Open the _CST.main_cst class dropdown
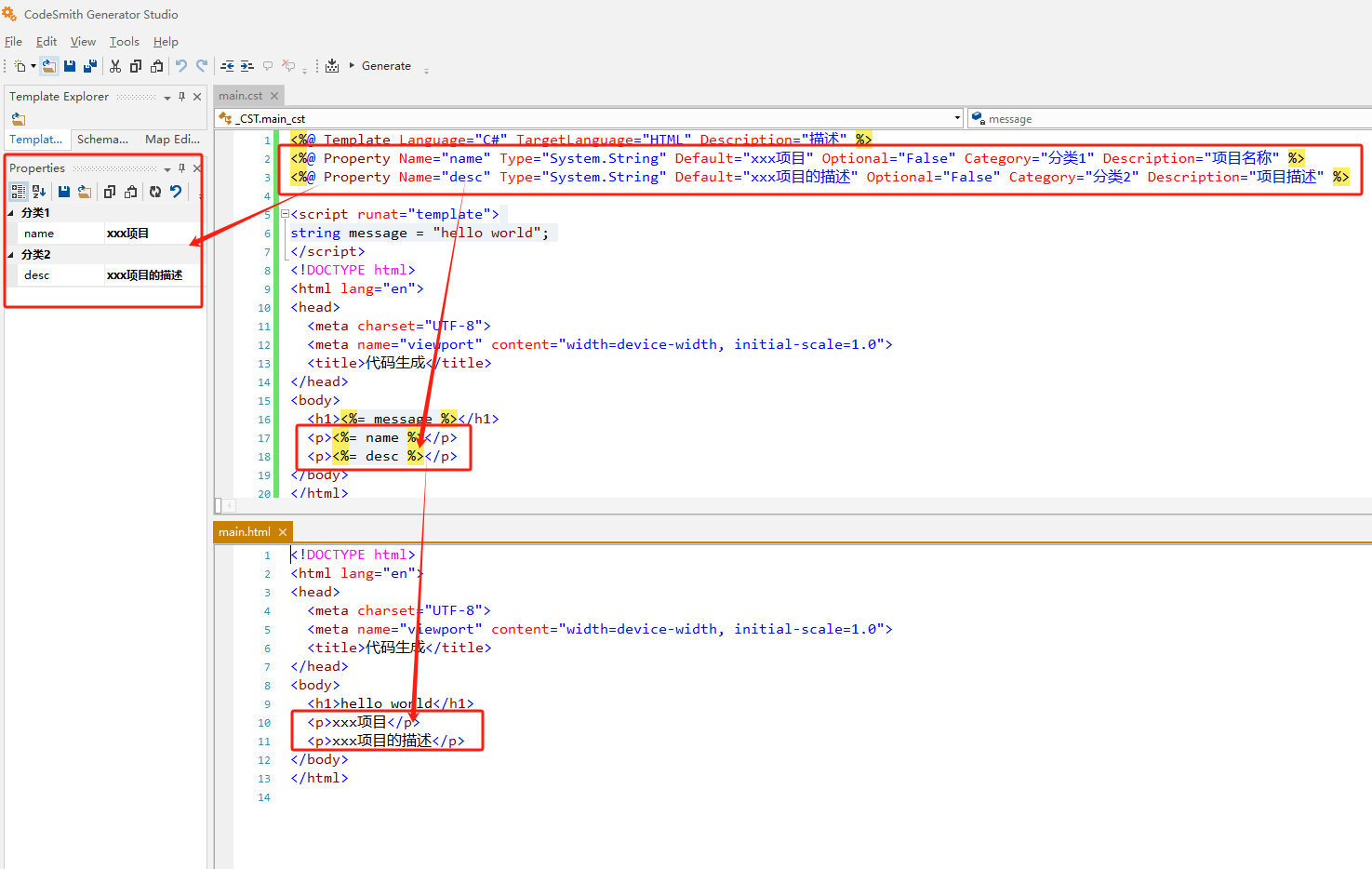Viewport: 1372px width, 869px height. pyautogui.click(x=957, y=118)
